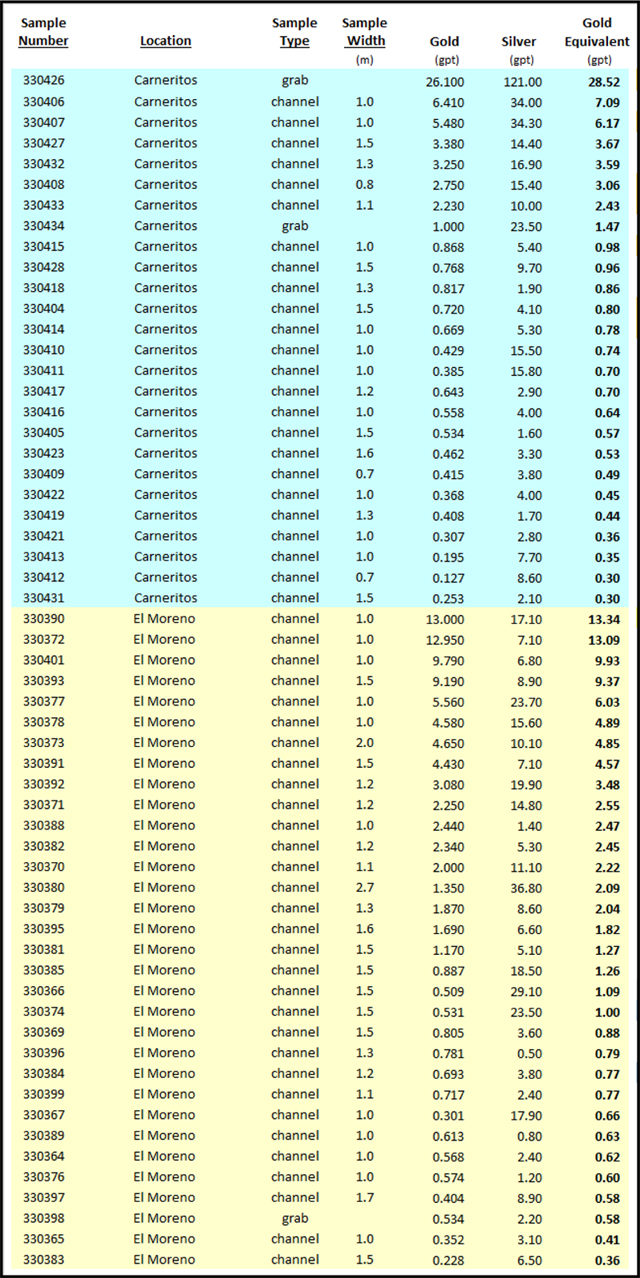Viewport: 640px width, 1278px height.
Task: Select gold equivalent value 7.09
Action: click(x=606, y=101)
